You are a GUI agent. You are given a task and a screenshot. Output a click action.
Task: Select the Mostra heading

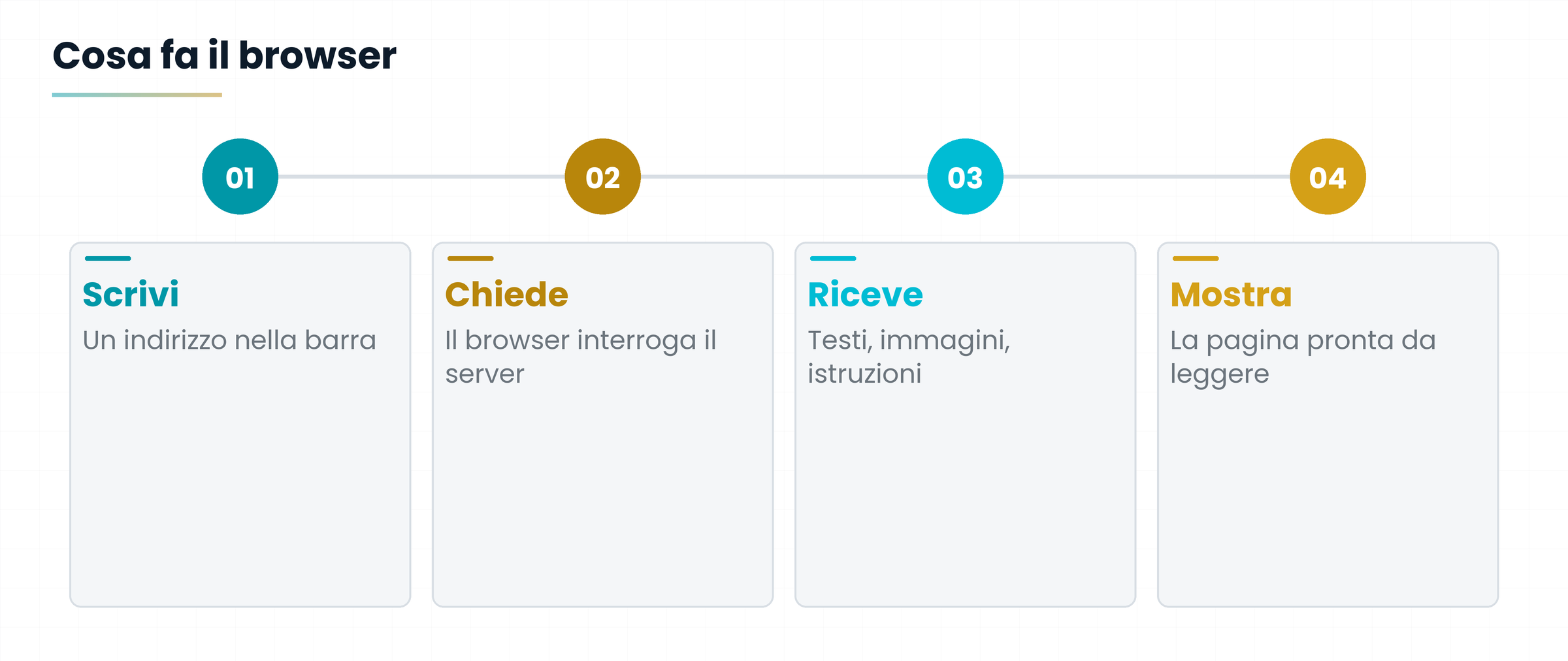pyautogui.click(x=1232, y=295)
